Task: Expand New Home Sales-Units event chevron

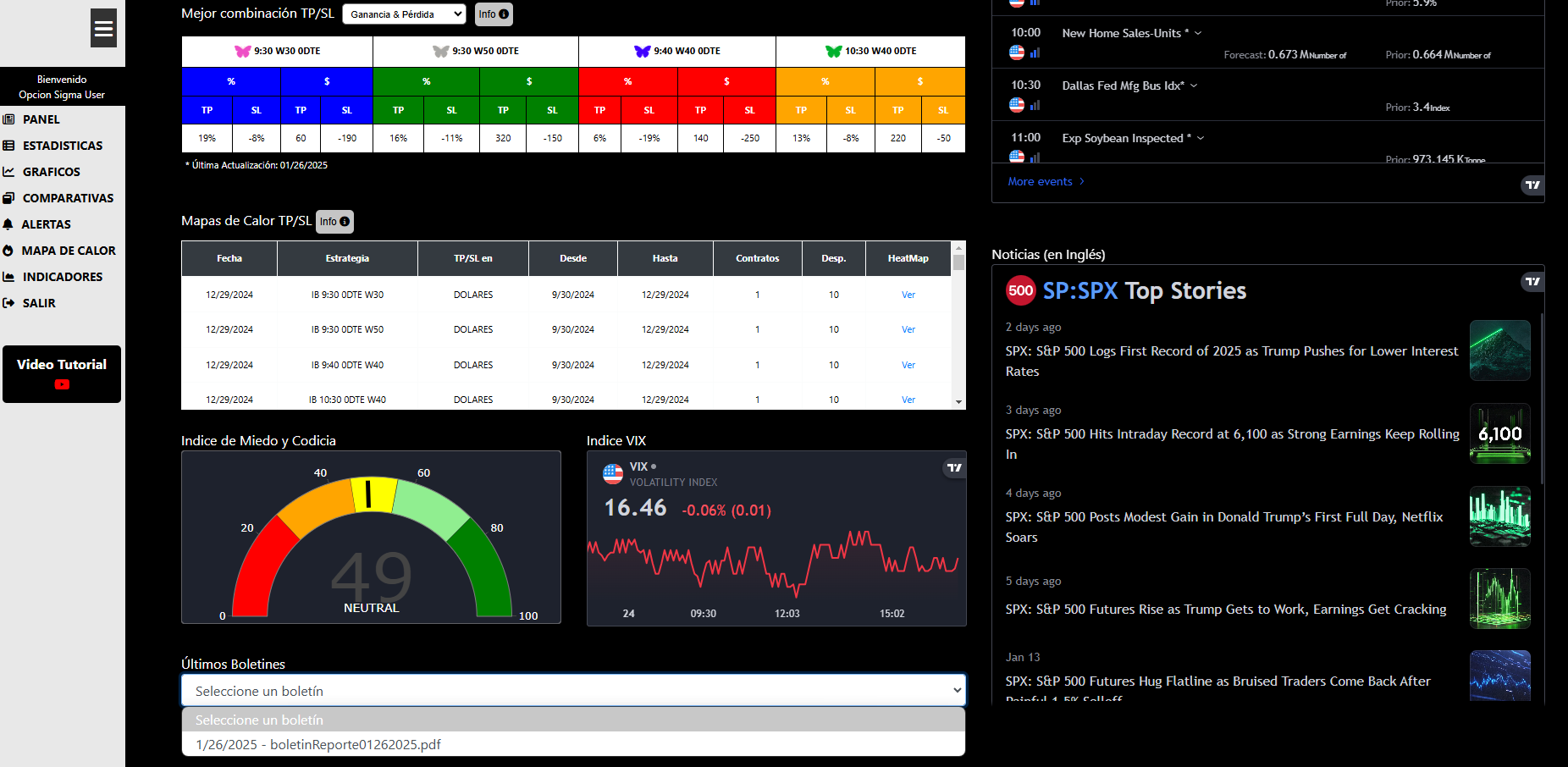Action: click(x=1198, y=33)
